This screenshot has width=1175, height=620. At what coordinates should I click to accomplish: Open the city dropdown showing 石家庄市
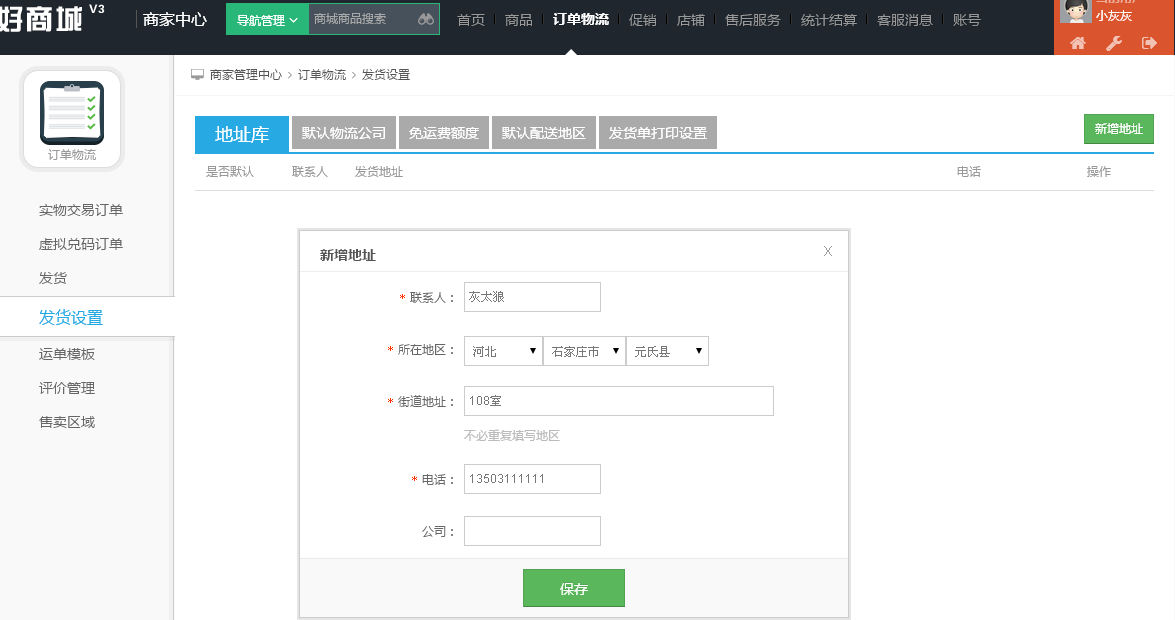(585, 351)
